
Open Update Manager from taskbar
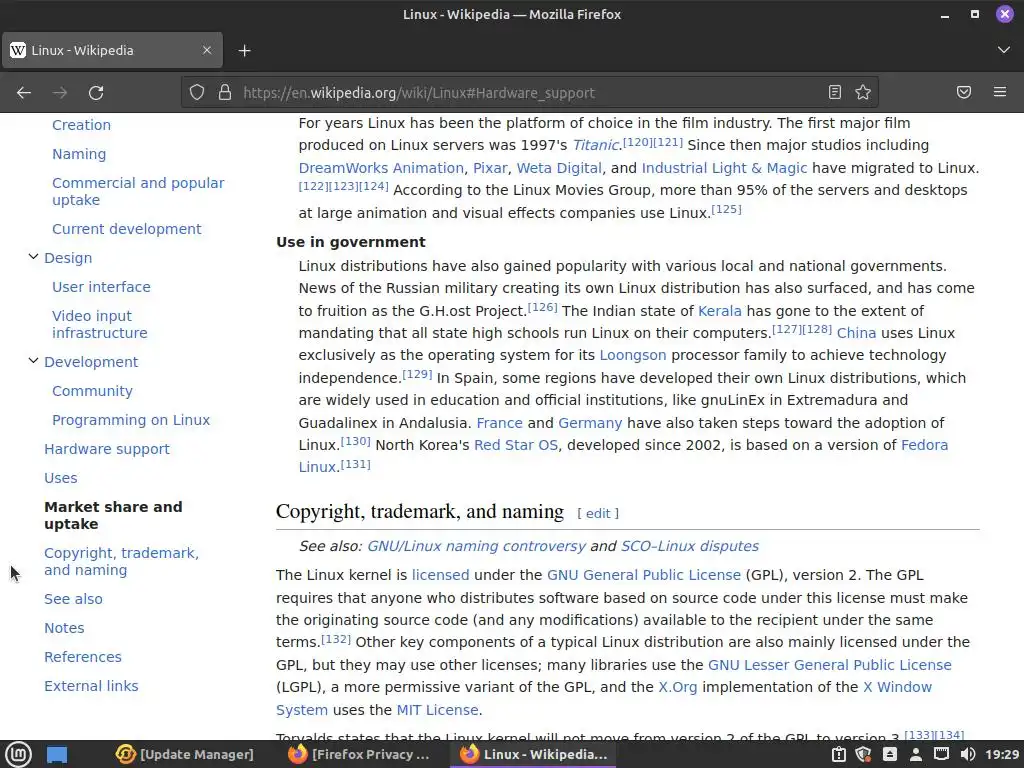[184, 754]
